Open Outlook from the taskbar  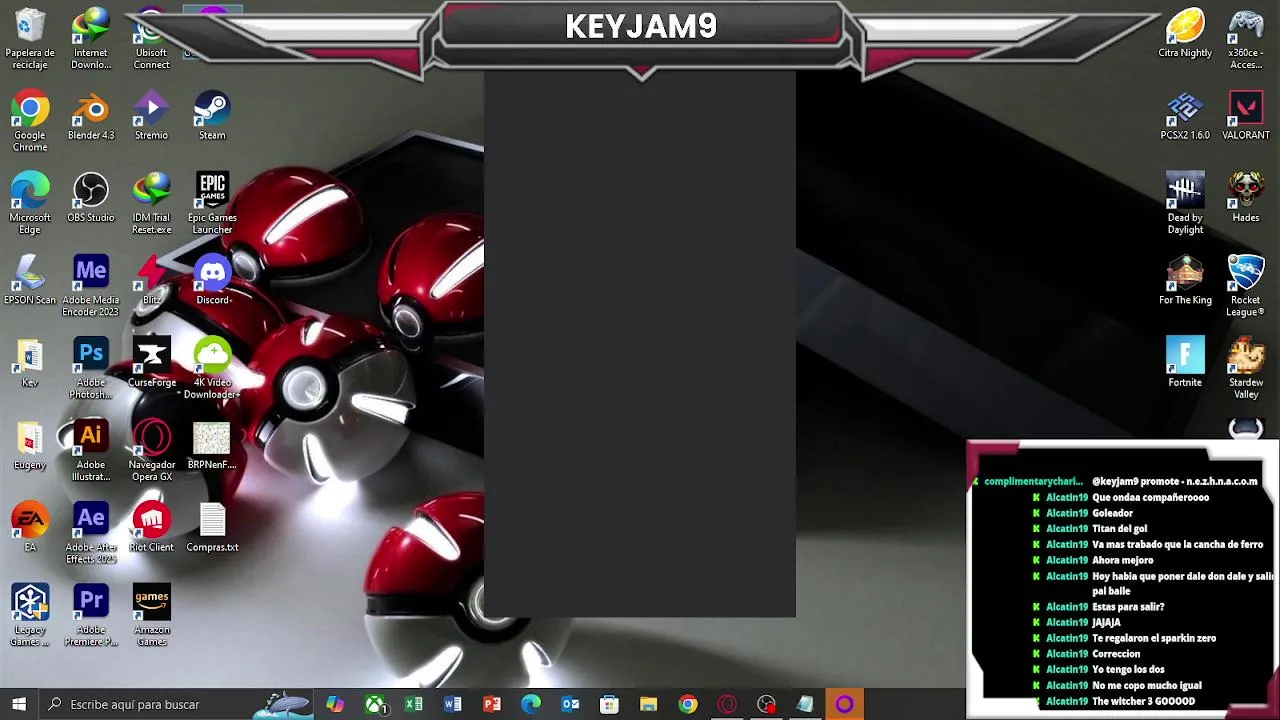(x=570, y=704)
